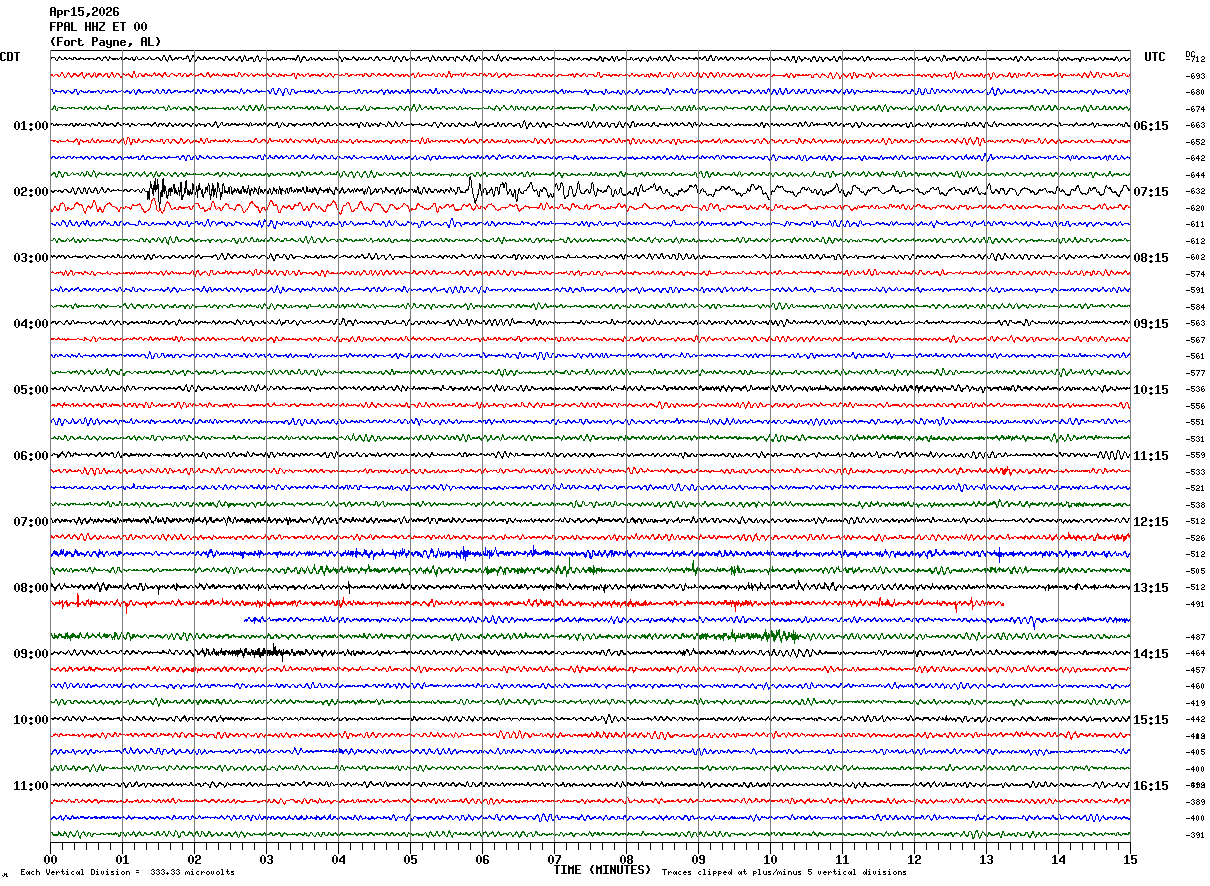Click the 03:00 CDT hour label
Image resolution: width=1210 pixels, height=886 pixels.
pyautogui.click(x=30, y=258)
